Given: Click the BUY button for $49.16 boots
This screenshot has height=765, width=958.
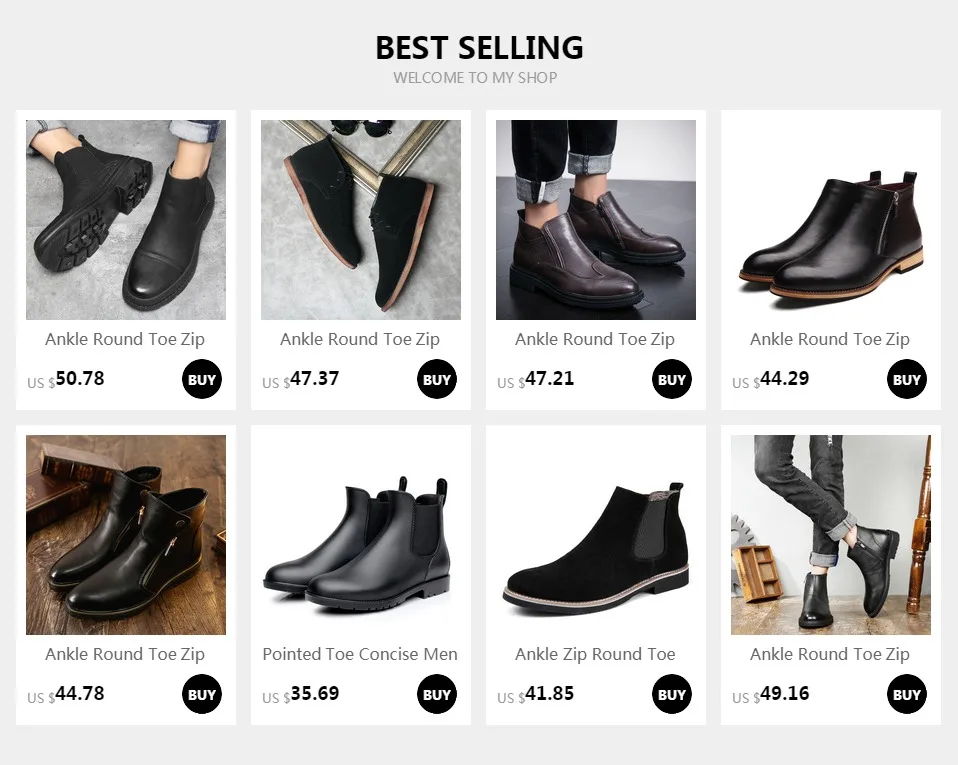Looking at the screenshot, I should [907, 694].
